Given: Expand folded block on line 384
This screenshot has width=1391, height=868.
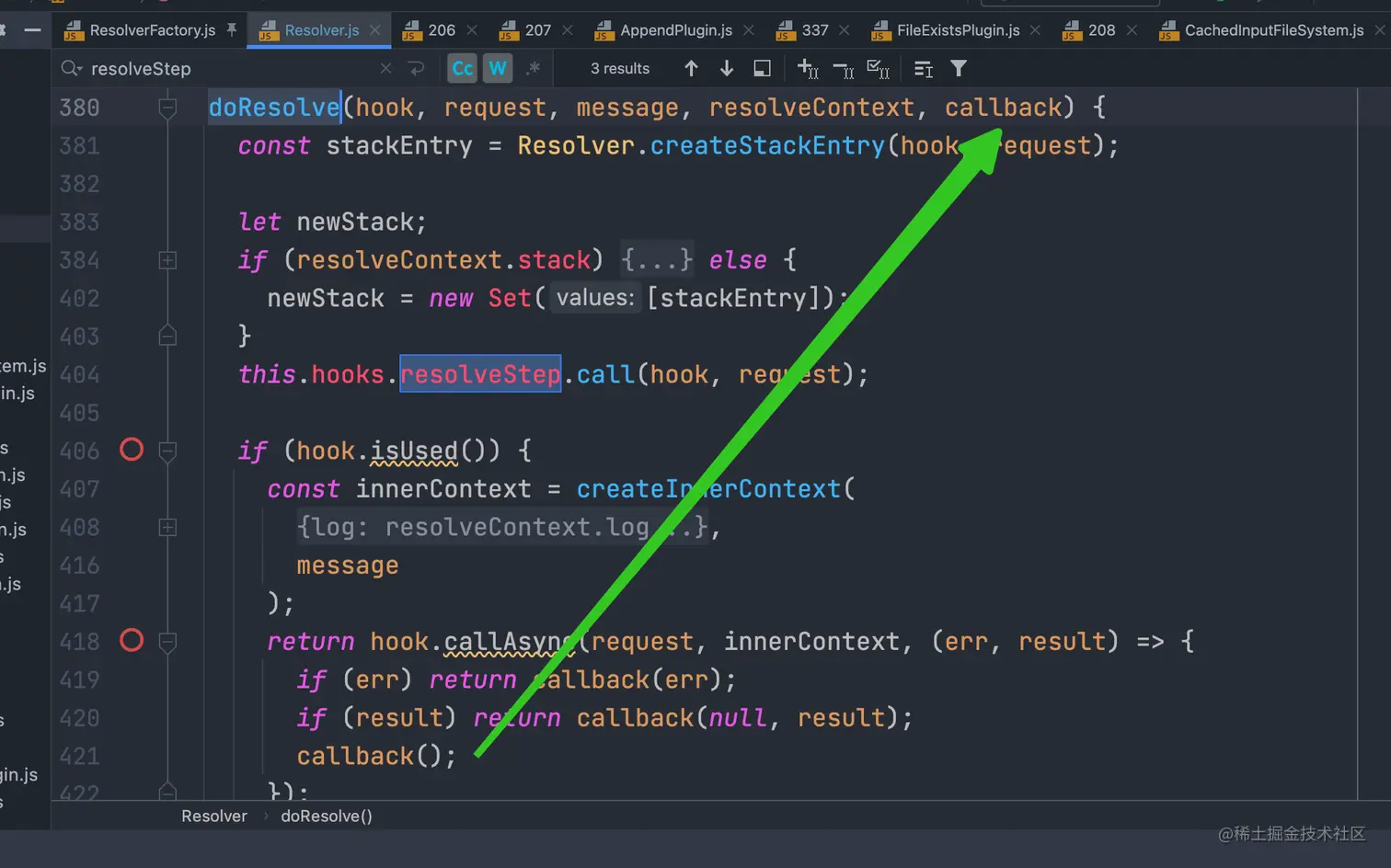Looking at the screenshot, I should tap(167, 260).
